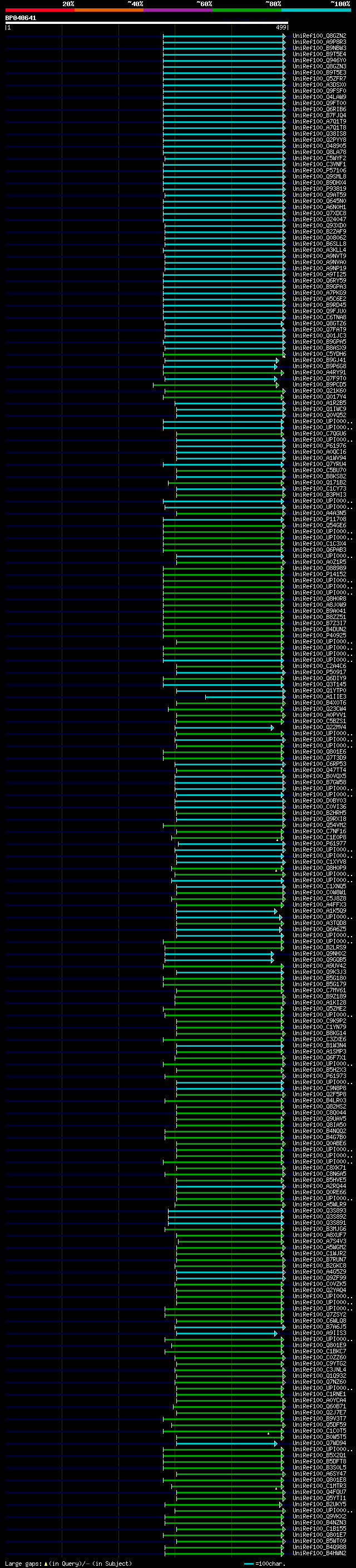The height and width of the screenshot is (1568, 356).
Task: Select the UniRef100_P40925 label
Action: coord(319,635)
